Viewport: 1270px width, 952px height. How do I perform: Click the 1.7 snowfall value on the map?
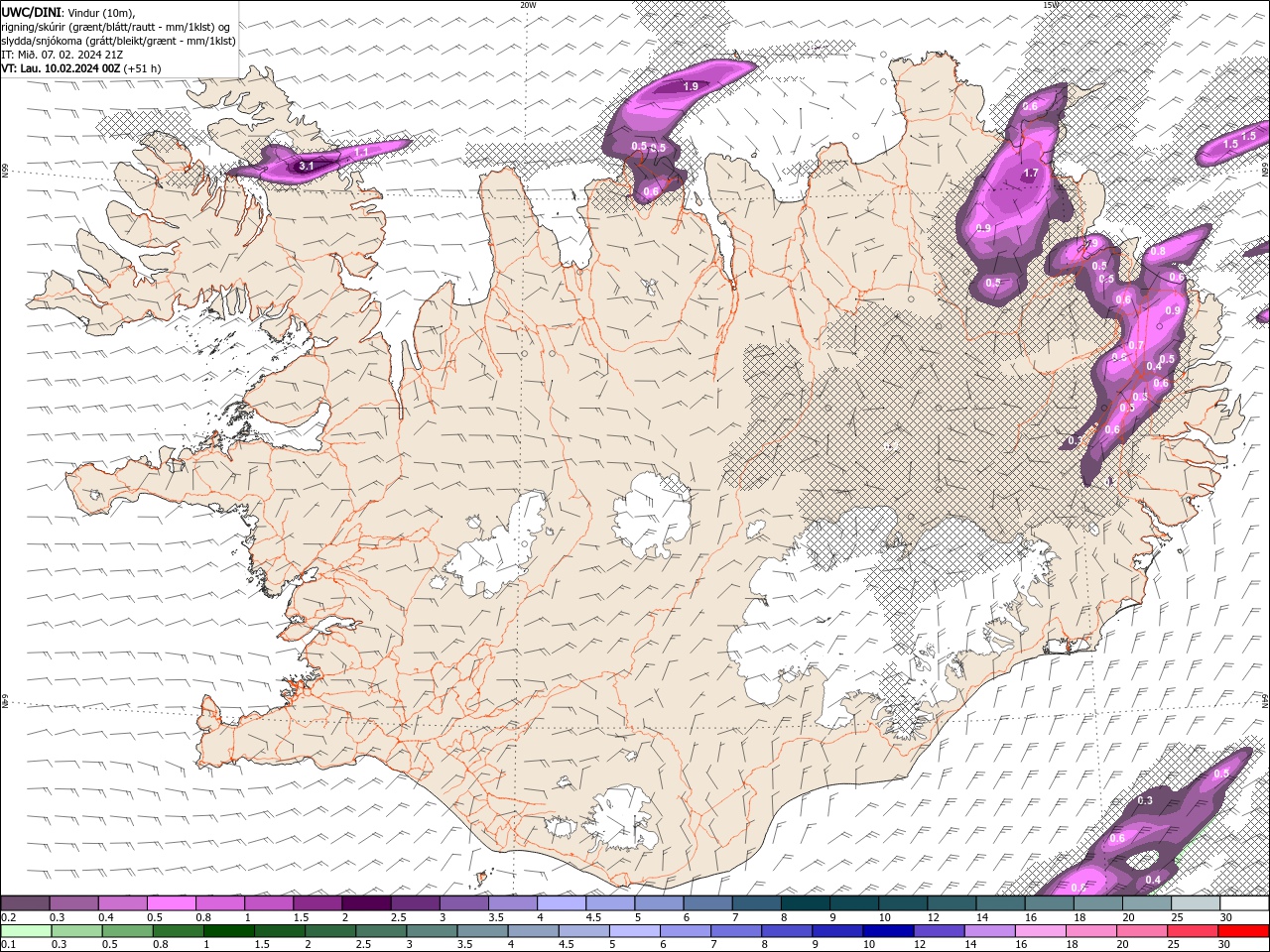click(x=1030, y=174)
